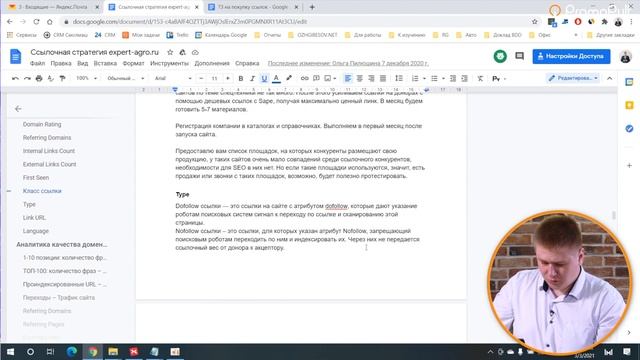
Task: Switch to ТЗ на покупку ссылок tab
Action: pos(253,7)
